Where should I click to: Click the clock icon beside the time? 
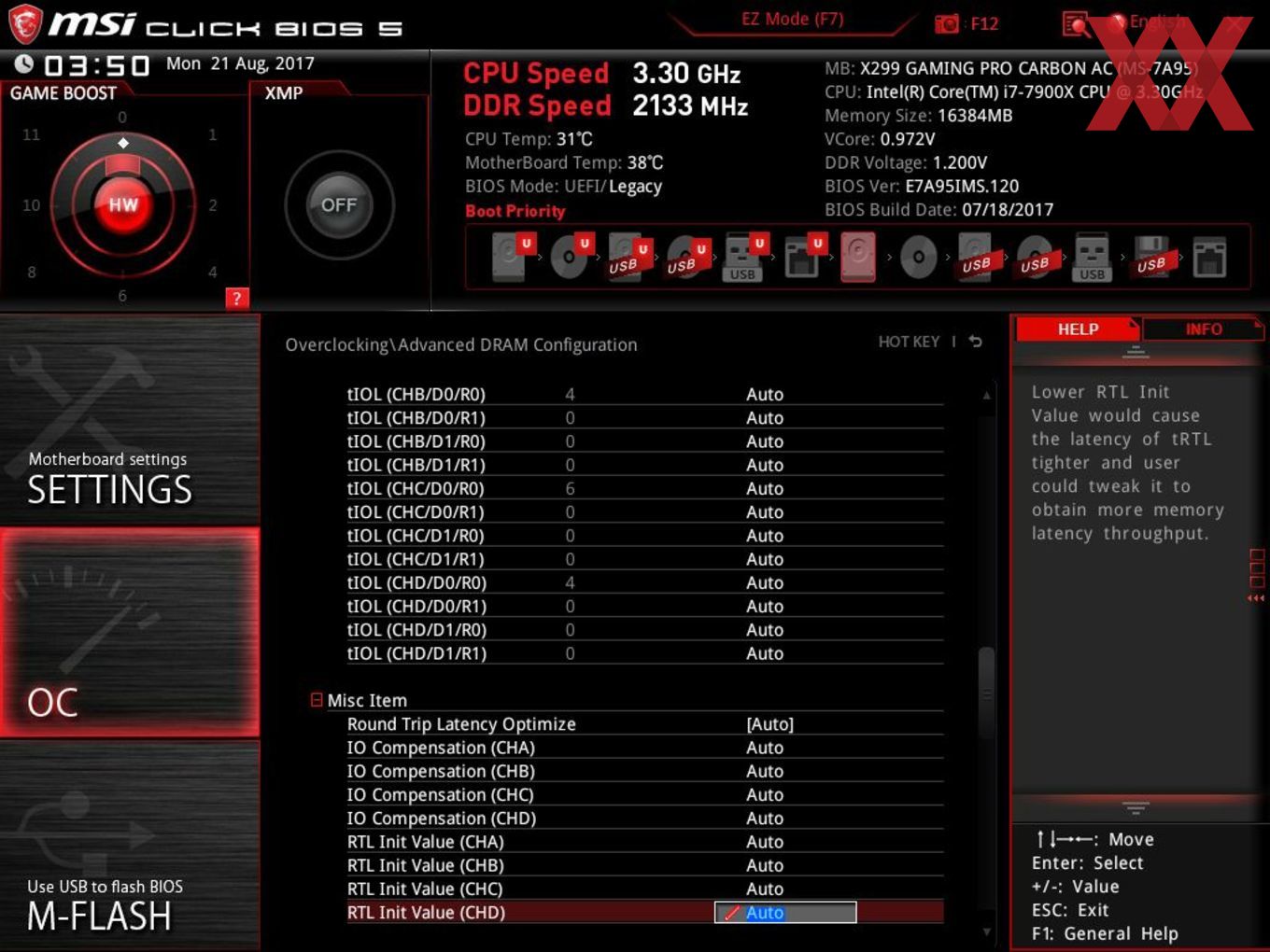pos(24,63)
